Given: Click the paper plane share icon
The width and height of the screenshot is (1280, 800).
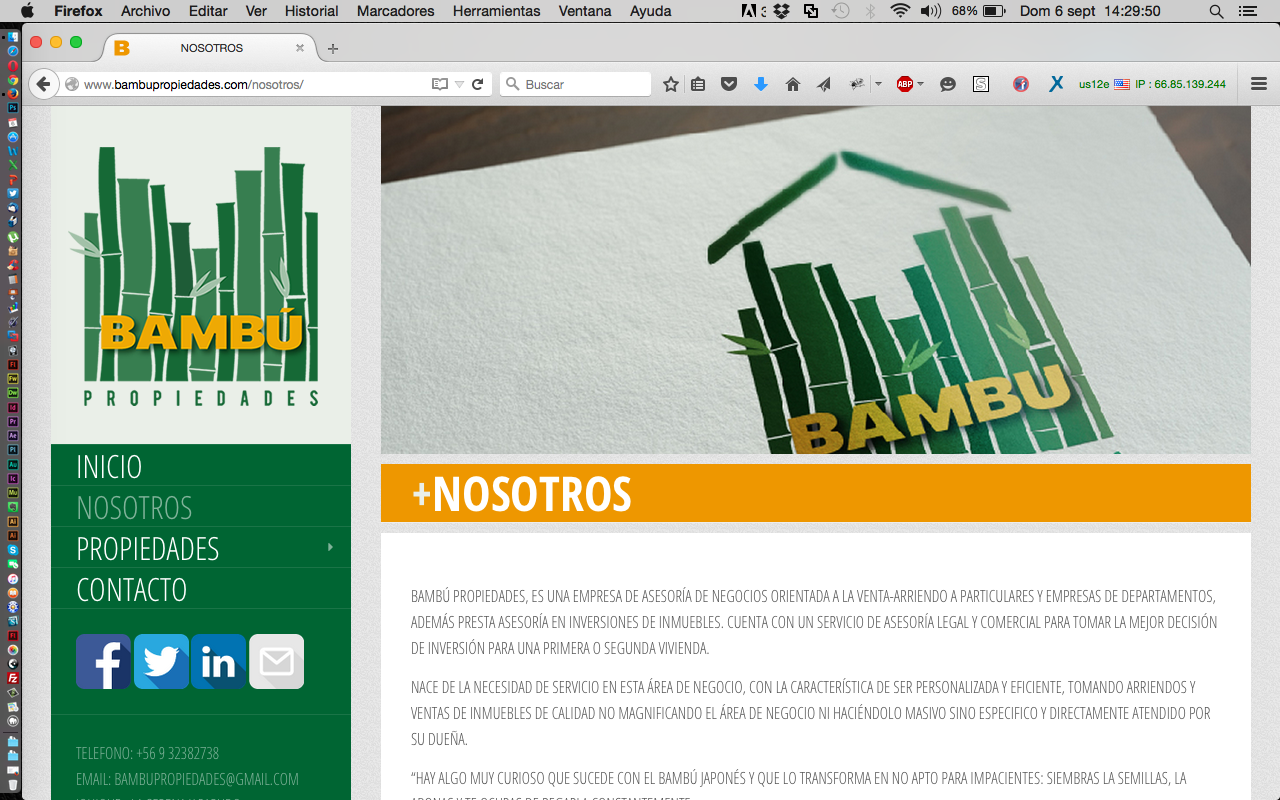Looking at the screenshot, I should coord(824,84).
